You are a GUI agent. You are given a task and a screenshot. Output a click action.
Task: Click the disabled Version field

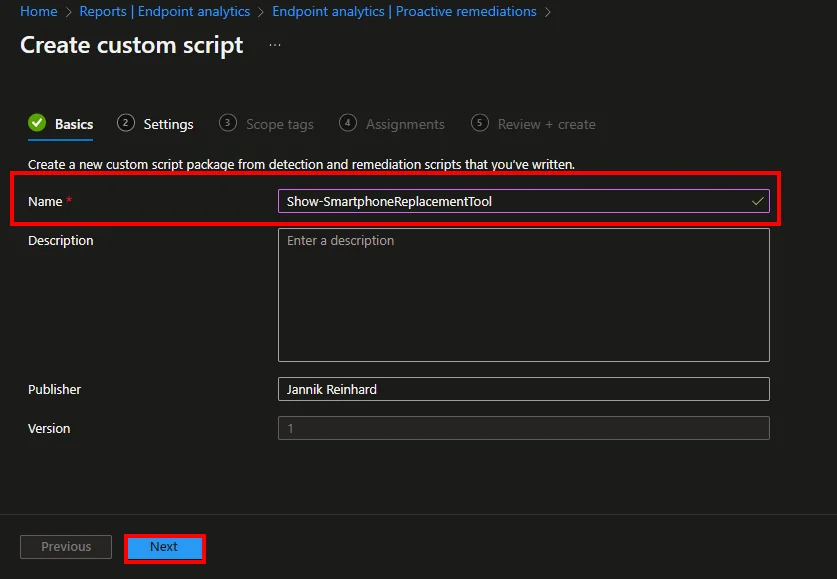tap(524, 428)
